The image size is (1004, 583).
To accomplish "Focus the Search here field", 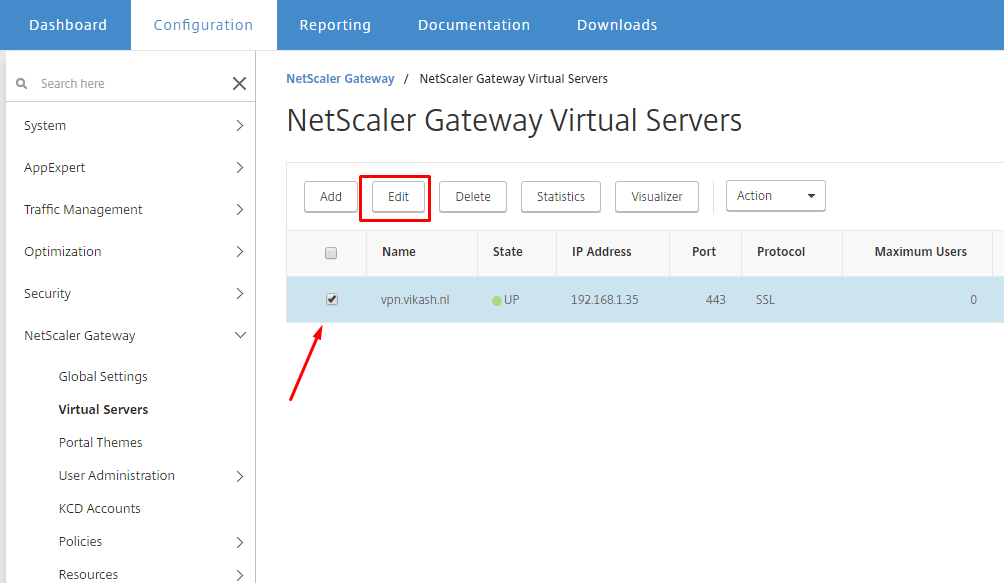I will pyautogui.click(x=131, y=84).
